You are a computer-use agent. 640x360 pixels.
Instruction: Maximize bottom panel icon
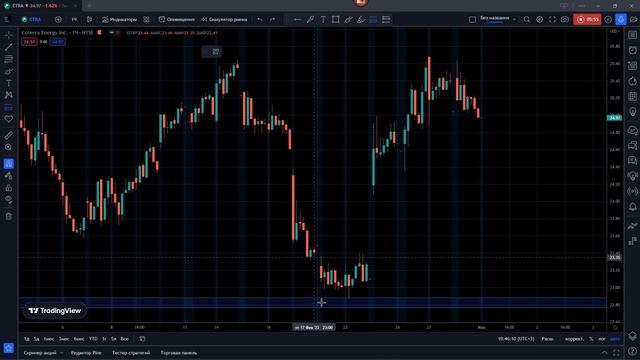point(616,353)
